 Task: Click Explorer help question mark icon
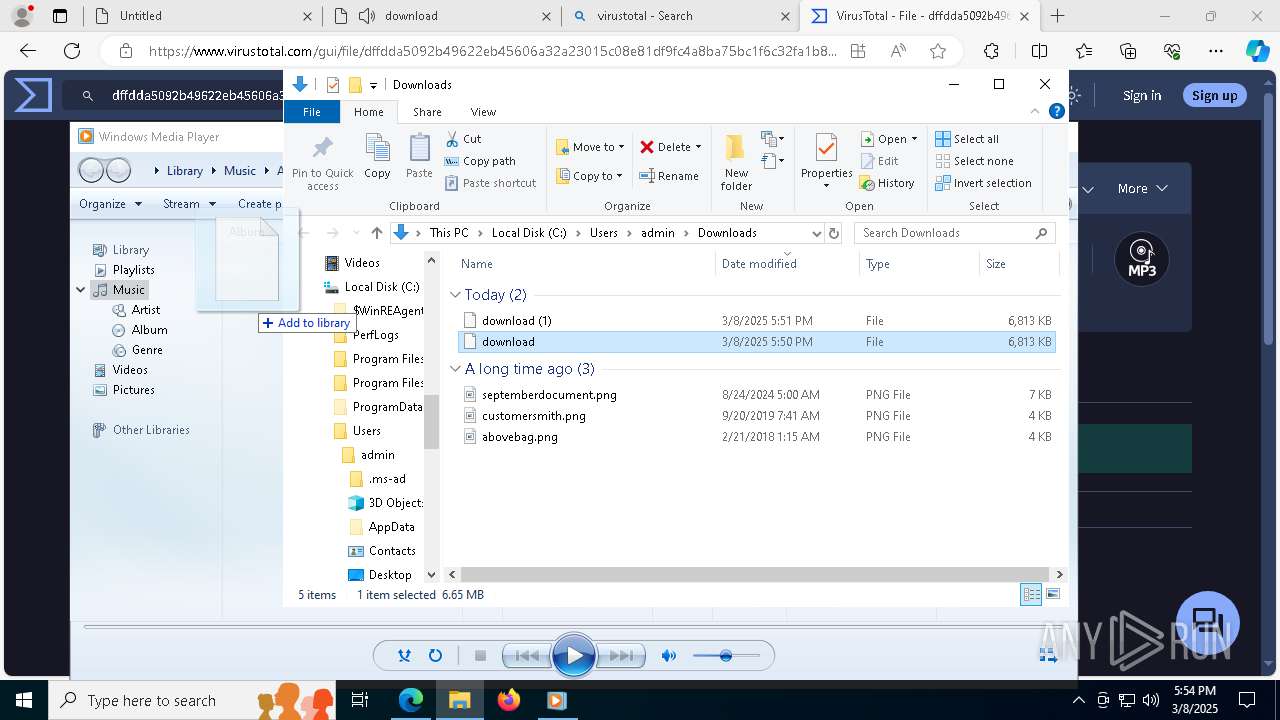[1056, 111]
